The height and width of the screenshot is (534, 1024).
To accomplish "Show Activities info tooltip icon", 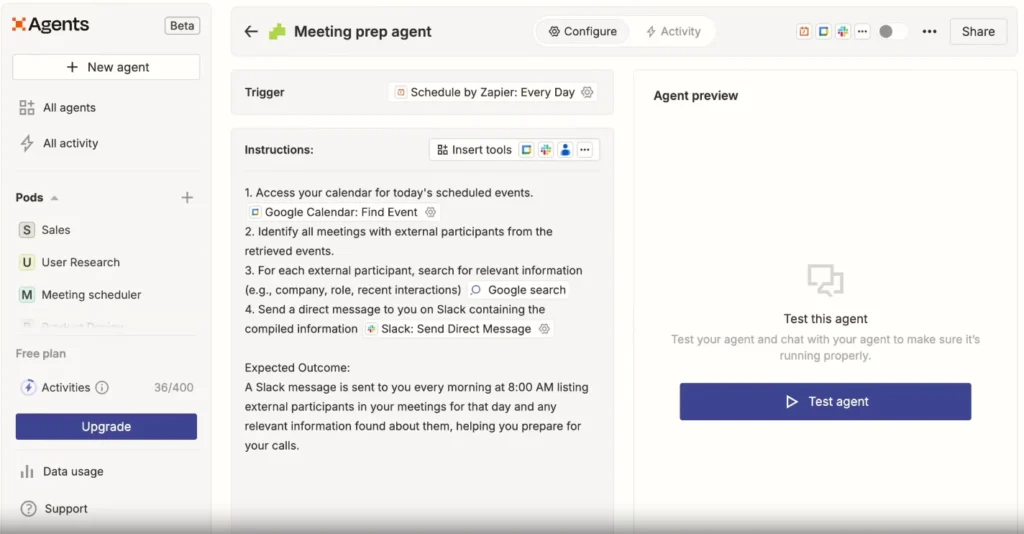I will tap(102, 387).
